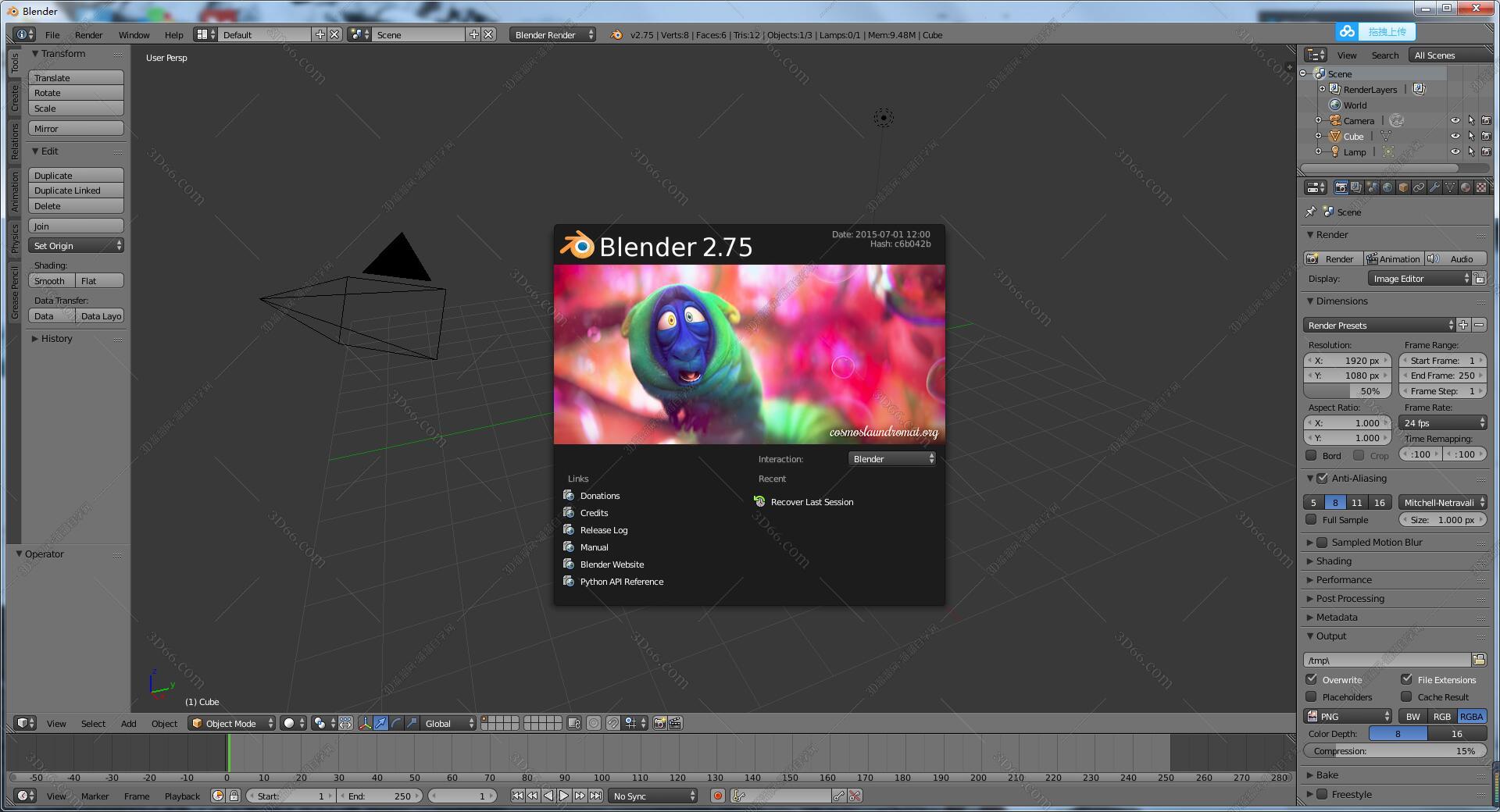This screenshot has width=1500, height=812.
Task: Open the Object Mode dropdown
Action: 232,723
